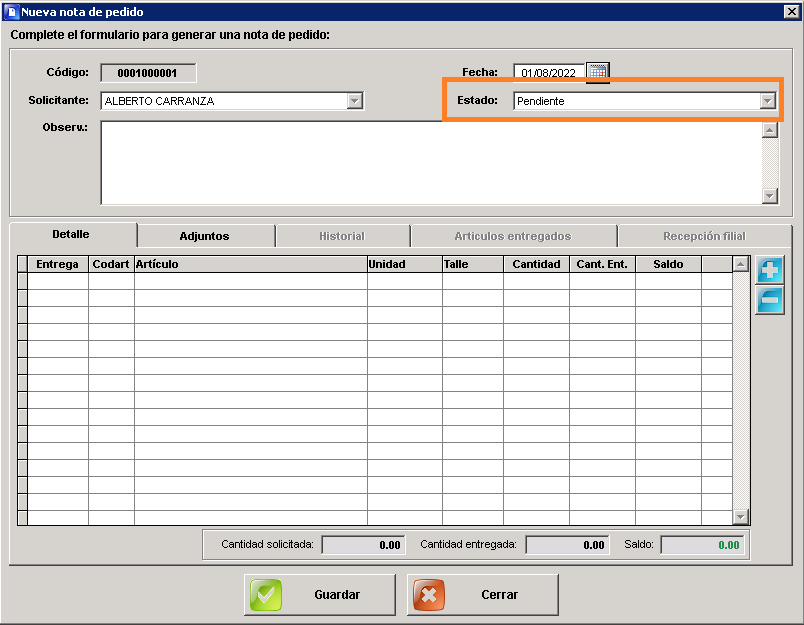Click the Cantidad column header
804x625 pixels.
(x=536, y=264)
